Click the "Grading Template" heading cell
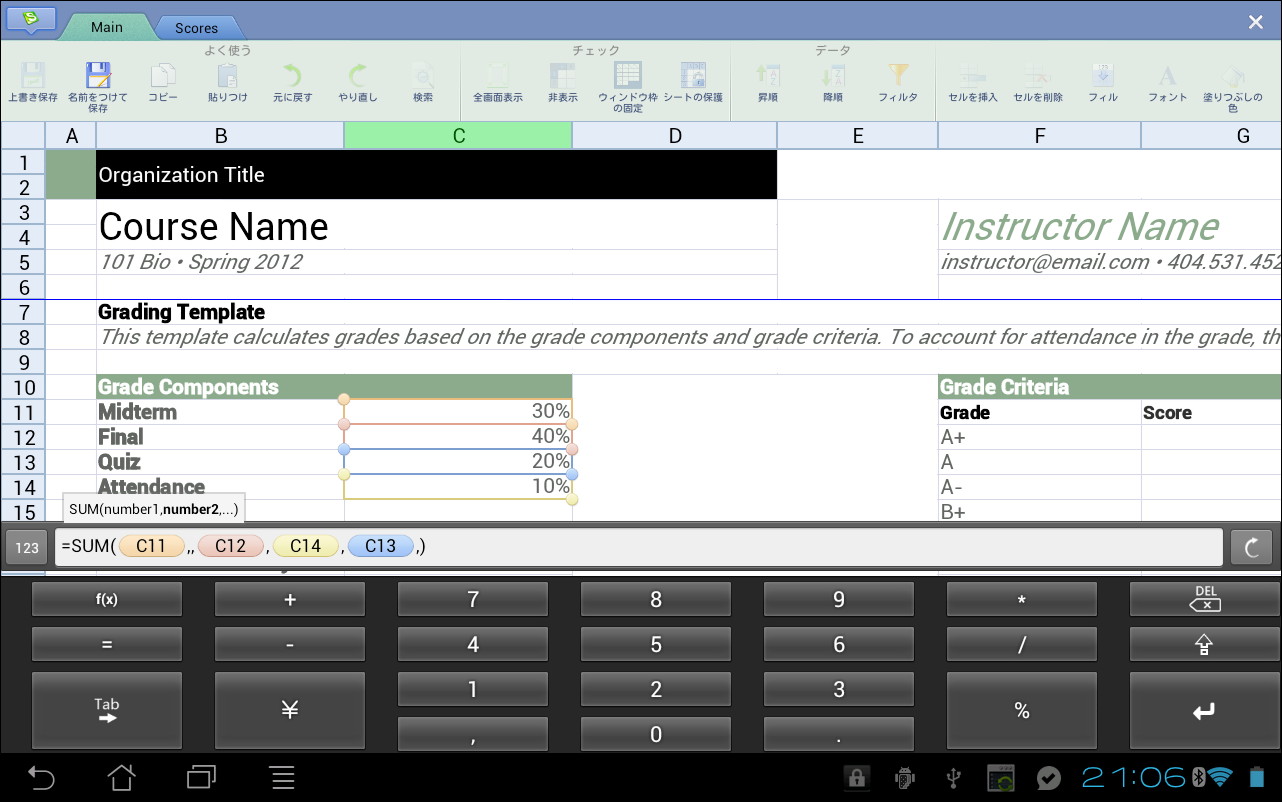The width and height of the screenshot is (1282, 802). 181,312
